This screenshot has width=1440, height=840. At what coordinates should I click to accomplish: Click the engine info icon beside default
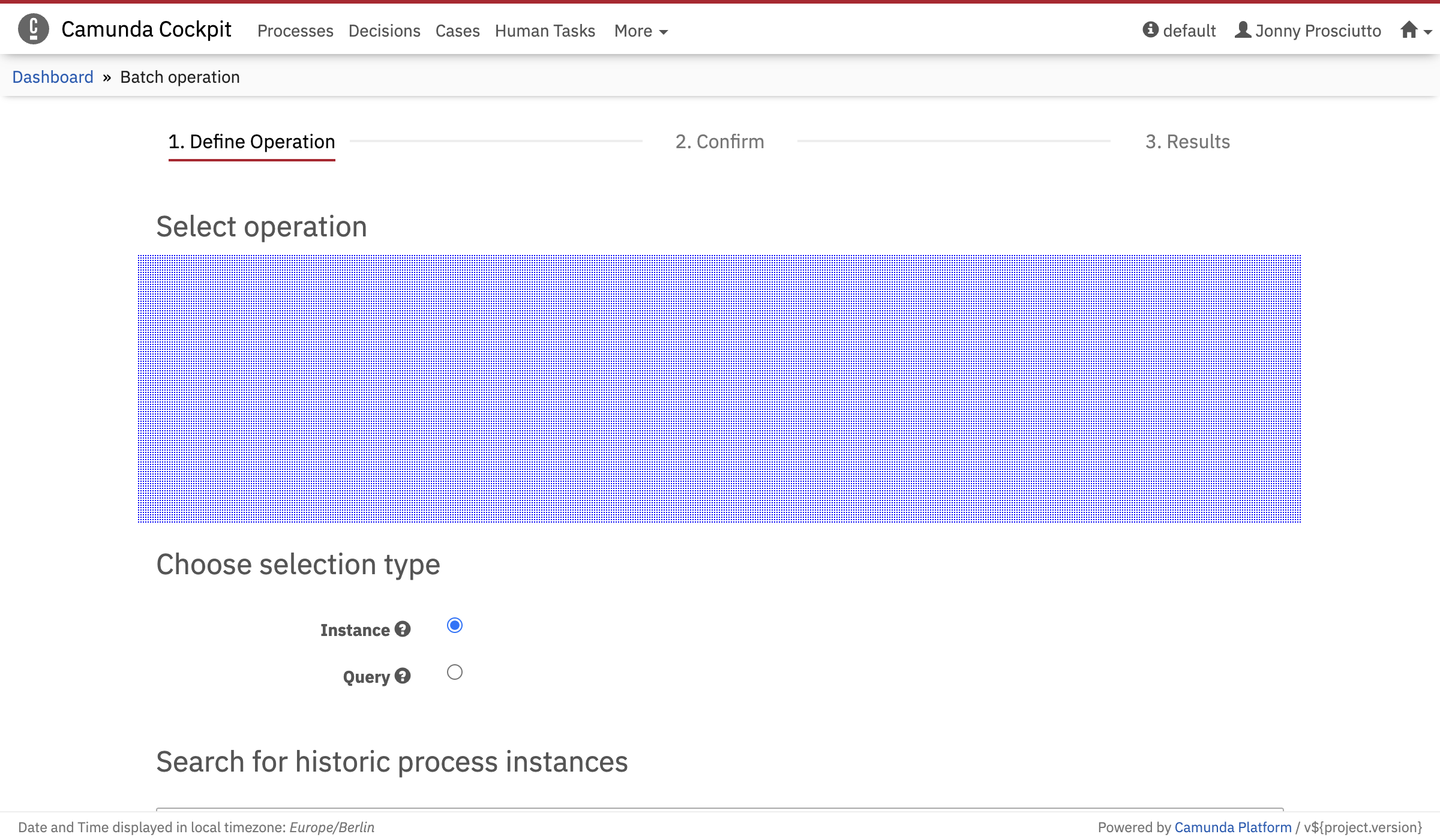(x=1150, y=29)
